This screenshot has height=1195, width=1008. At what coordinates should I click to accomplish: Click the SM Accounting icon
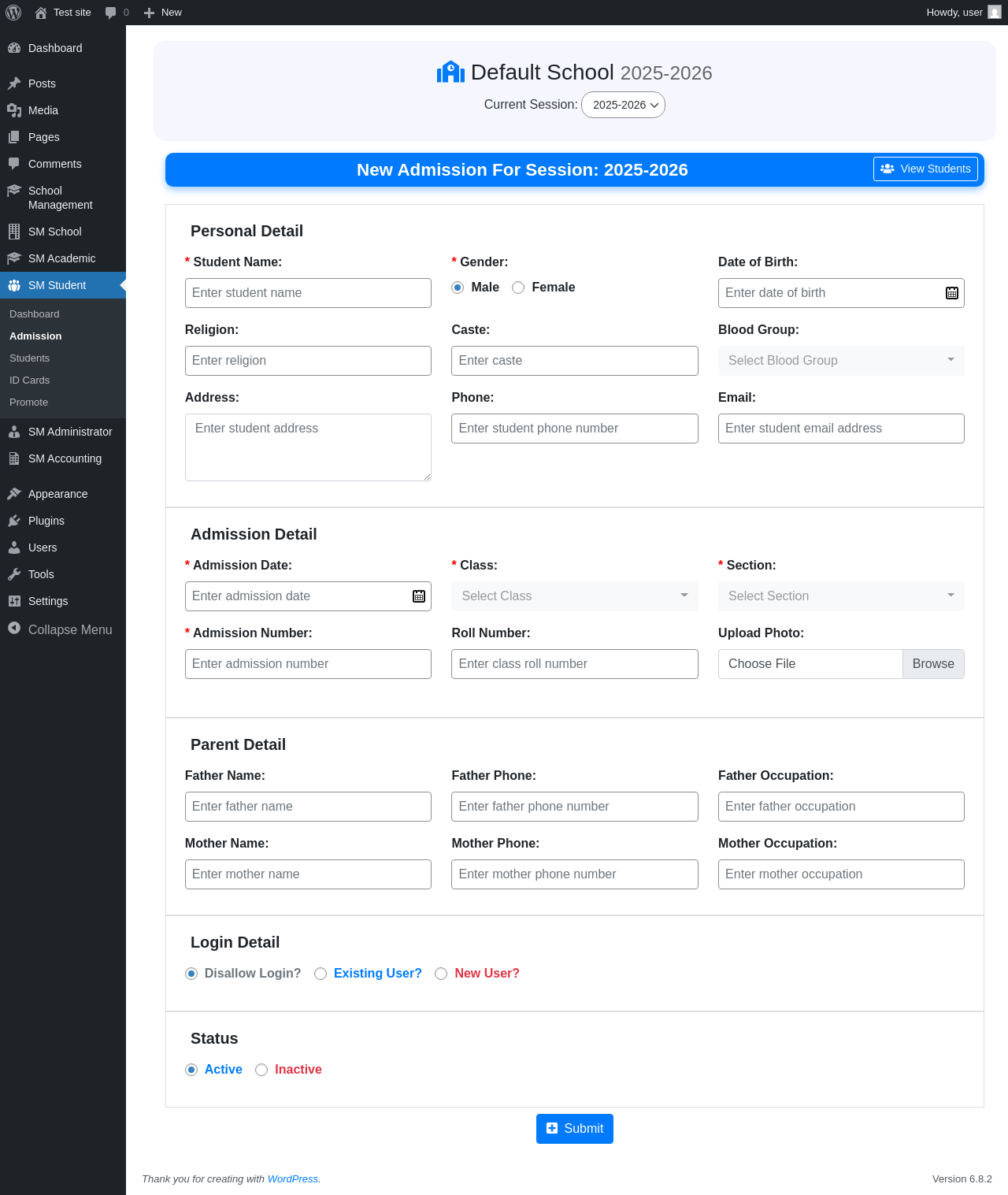(x=14, y=458)
